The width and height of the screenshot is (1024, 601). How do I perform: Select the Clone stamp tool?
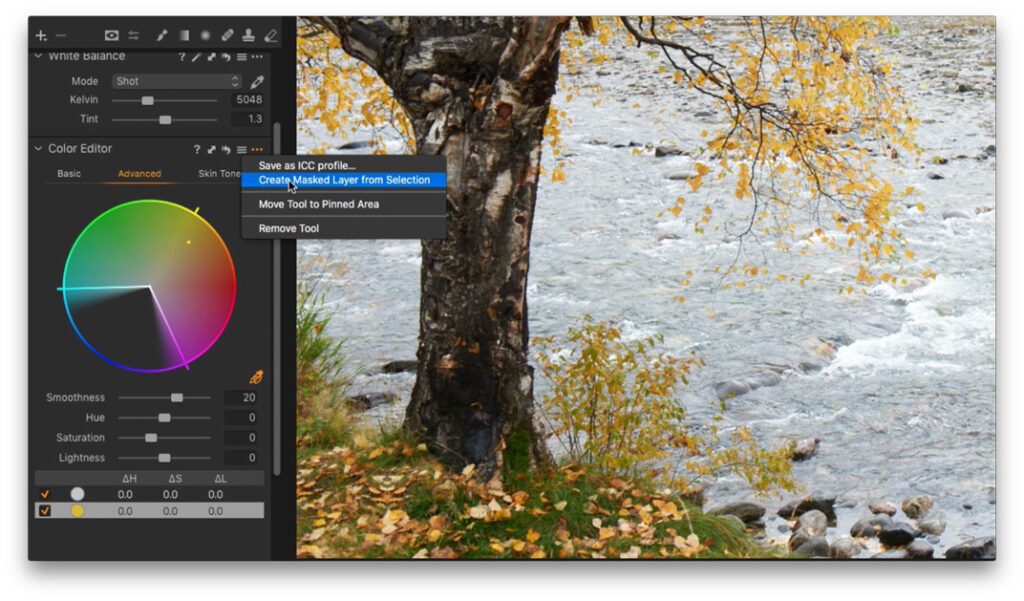[250, 34]
